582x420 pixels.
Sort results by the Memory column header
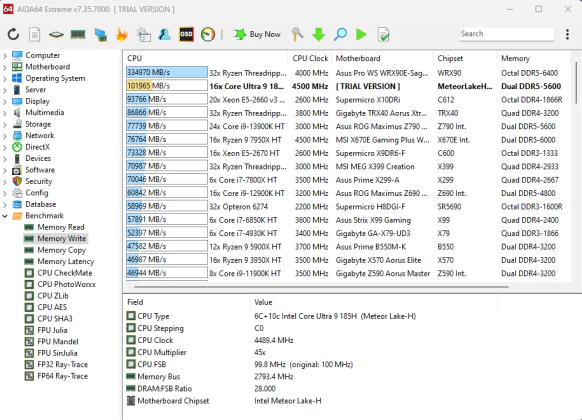(x=533, y=58)
